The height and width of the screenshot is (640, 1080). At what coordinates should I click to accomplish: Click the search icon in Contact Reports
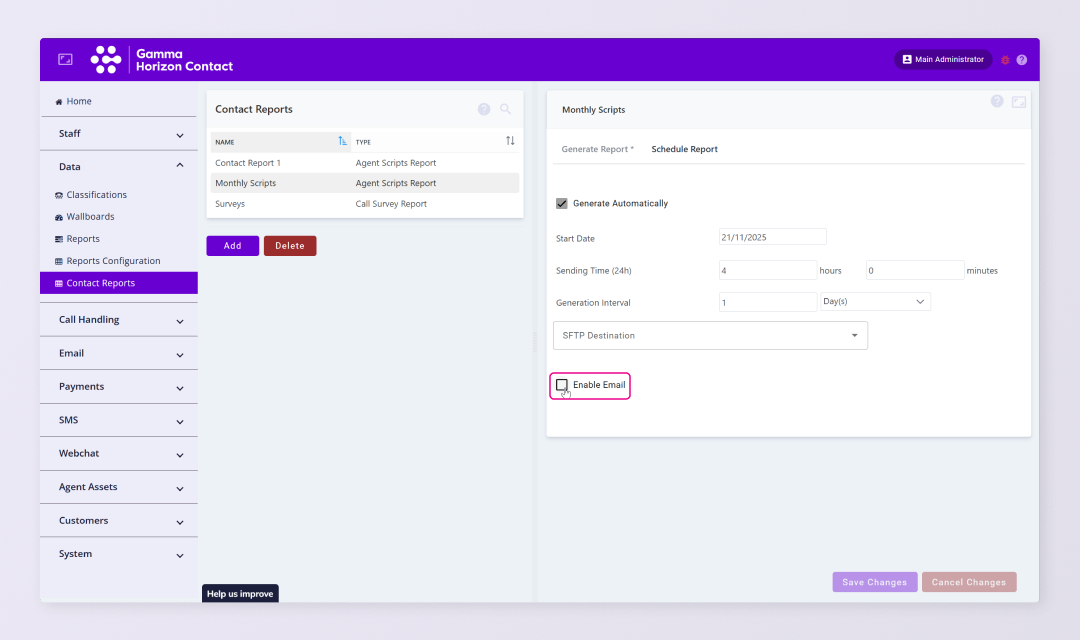pyautogui.click(x=505, y=109)
